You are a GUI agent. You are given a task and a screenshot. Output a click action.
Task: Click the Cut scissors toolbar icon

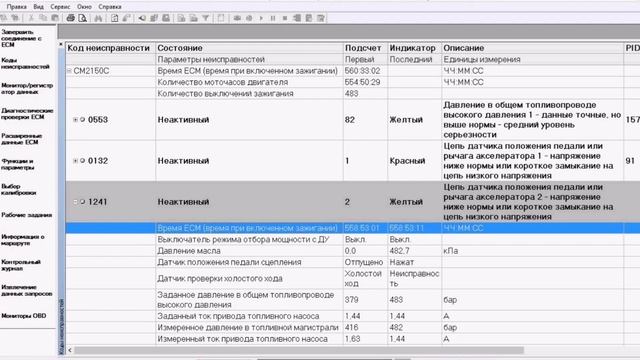point(31,18)
